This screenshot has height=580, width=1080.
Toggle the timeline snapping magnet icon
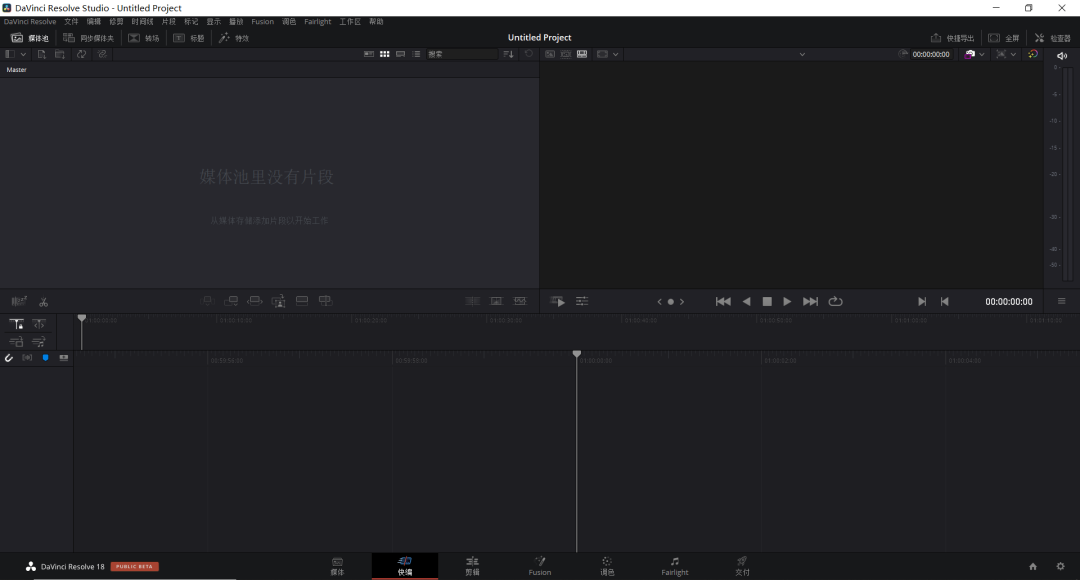coord(9,357)
